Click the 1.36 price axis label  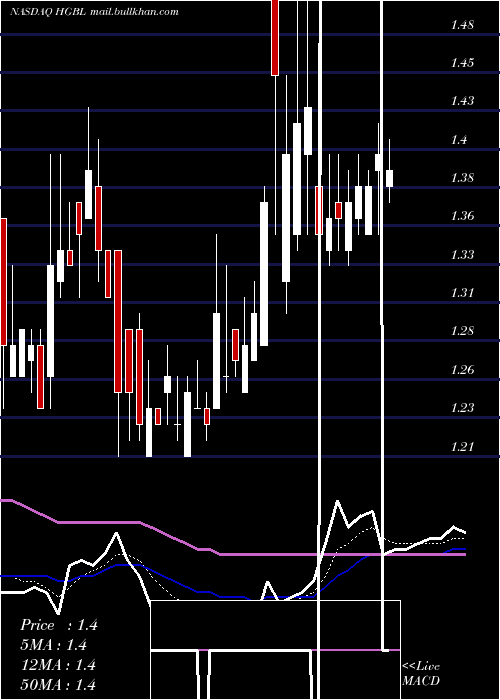pos(462,217)
